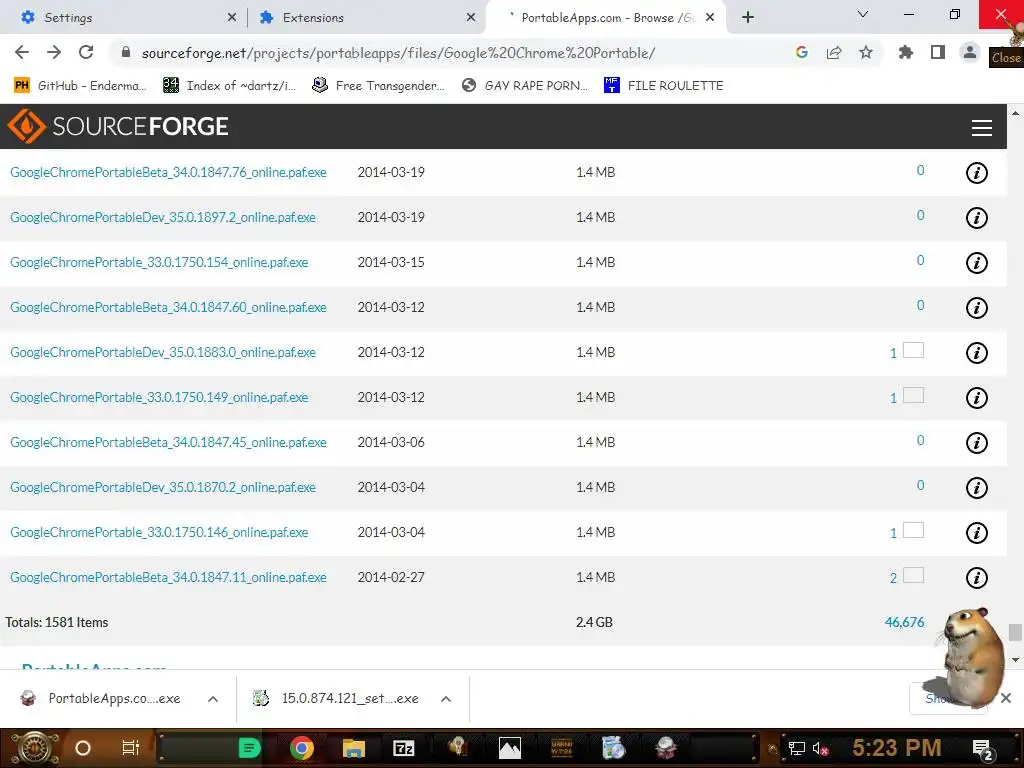Show info for GoogleChromePortableBeta_34.0.1847.76
Viewport: 1024px width, 768px height.
[x=976, y=173]
